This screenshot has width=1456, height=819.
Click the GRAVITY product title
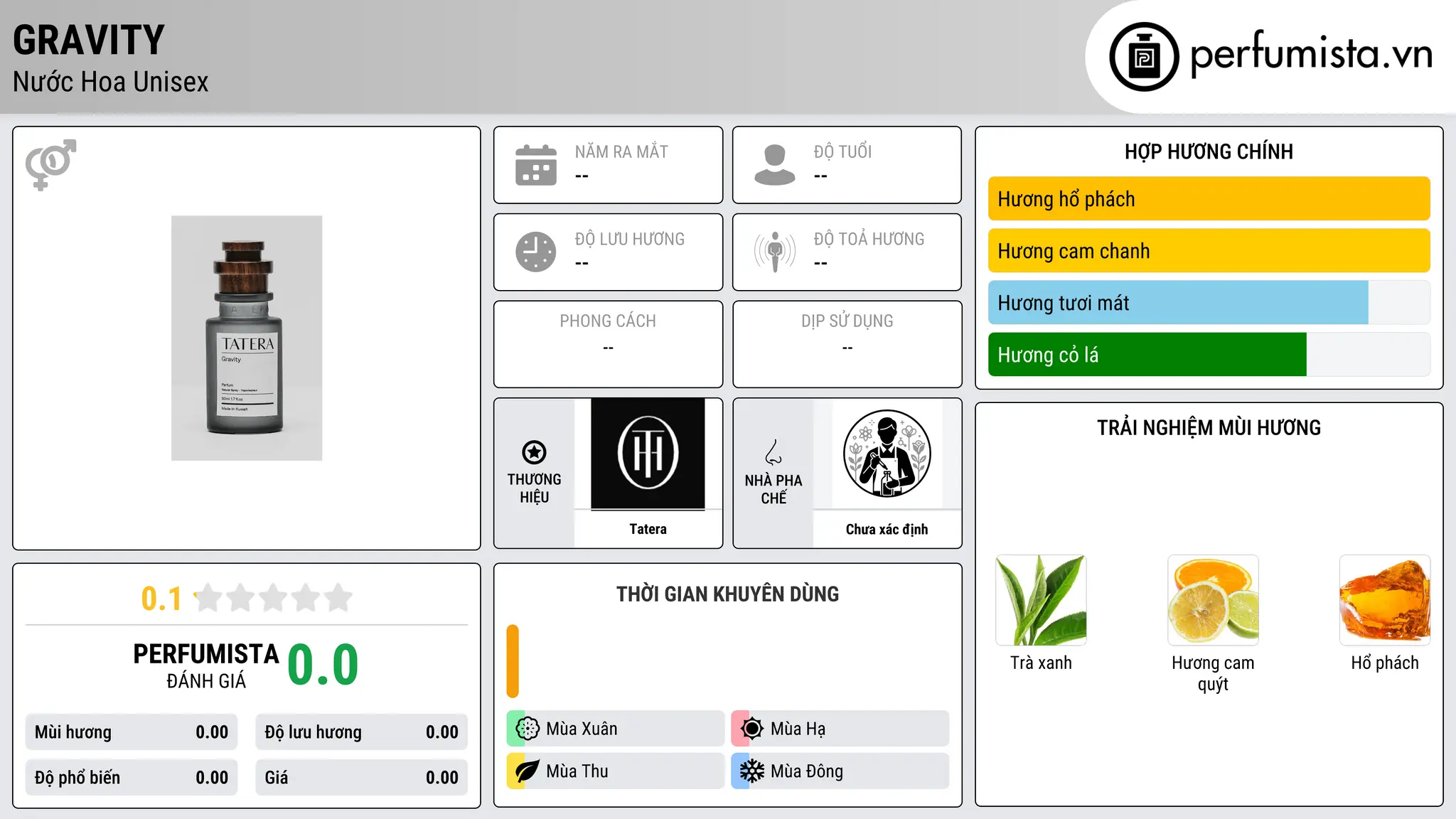(89, 40)
